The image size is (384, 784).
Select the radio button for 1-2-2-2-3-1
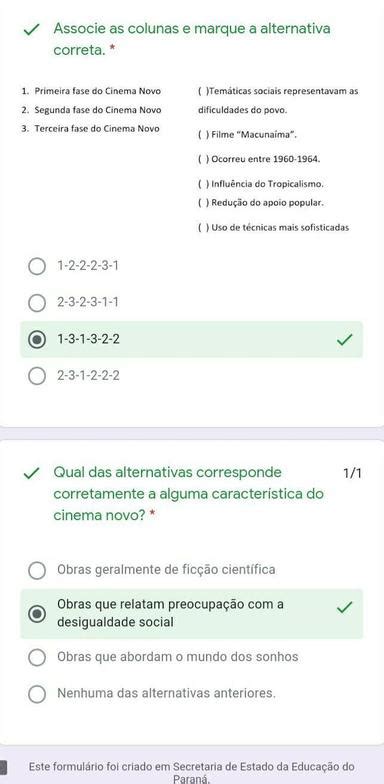pyautogui.click(x=37, y=266)
